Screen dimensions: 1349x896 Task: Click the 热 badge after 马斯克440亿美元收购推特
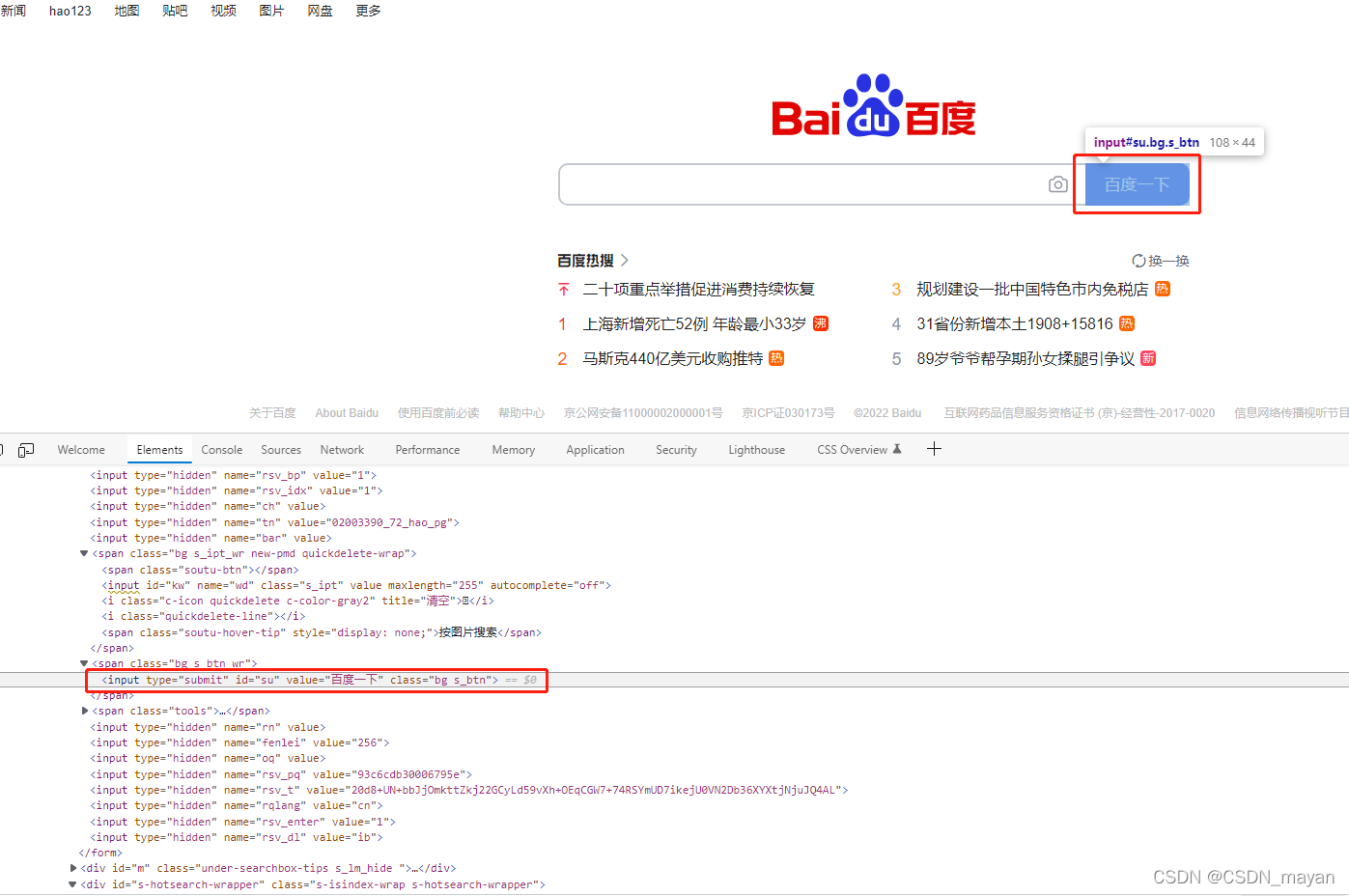(776, 358)
